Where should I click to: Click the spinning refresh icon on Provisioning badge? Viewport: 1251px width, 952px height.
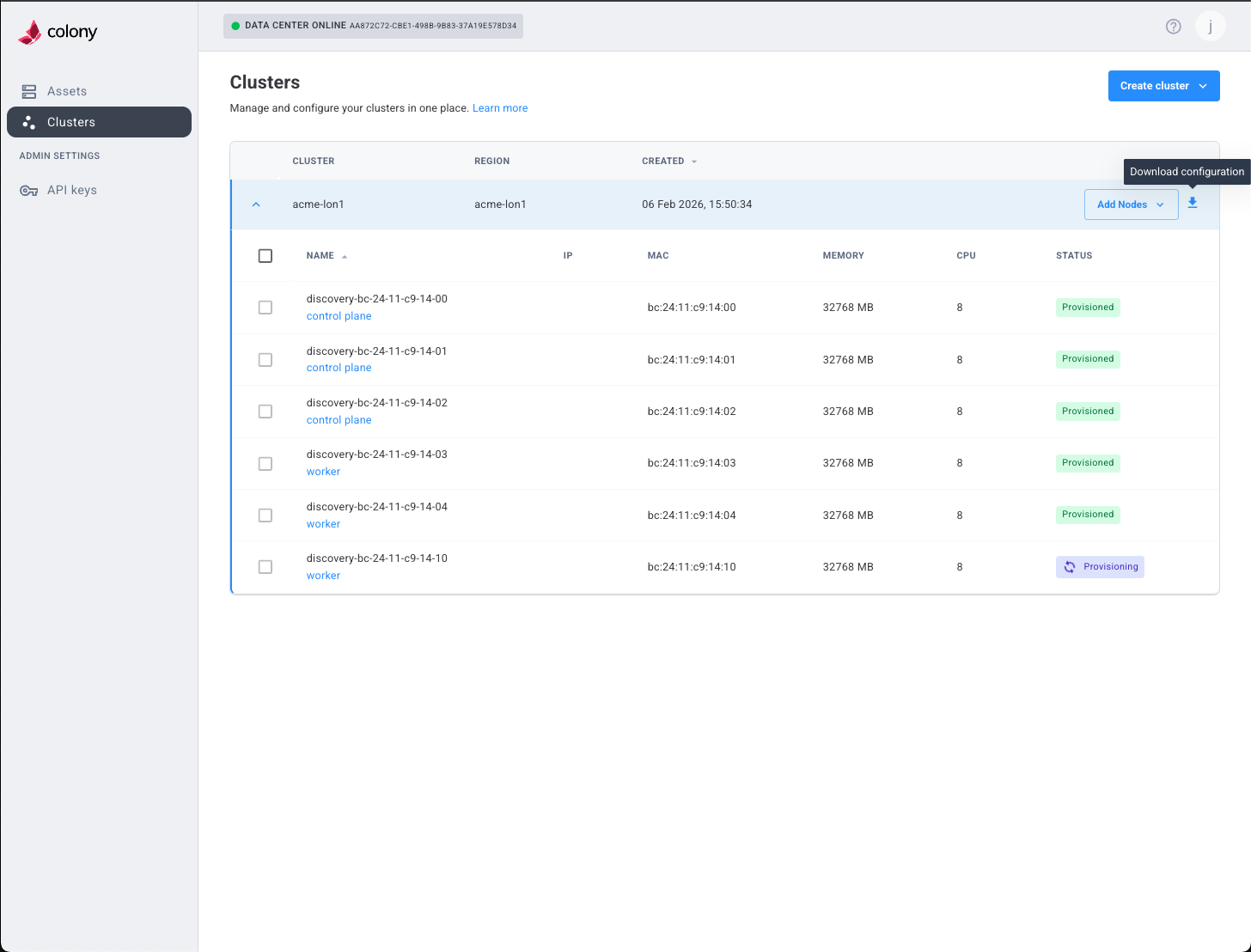(x=1069, y=566)
